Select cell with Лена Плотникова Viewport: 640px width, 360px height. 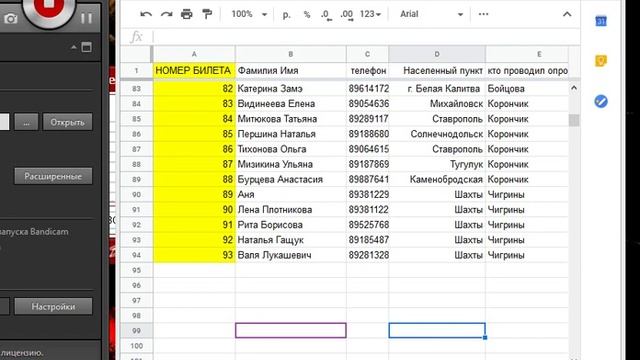(291, 209)
